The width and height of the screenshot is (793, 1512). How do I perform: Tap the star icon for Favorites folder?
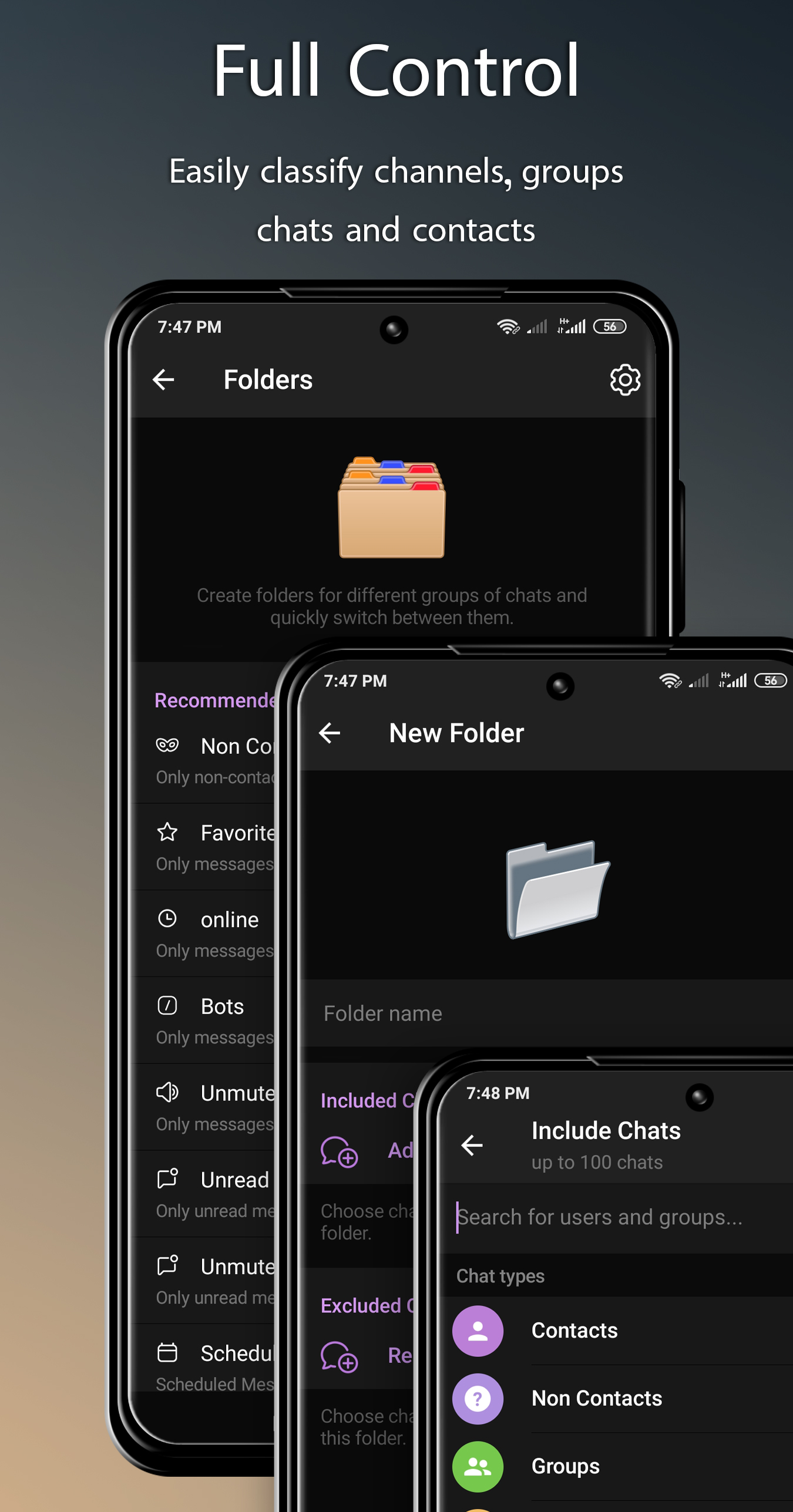pyautogui.click(x=167, y=832)
